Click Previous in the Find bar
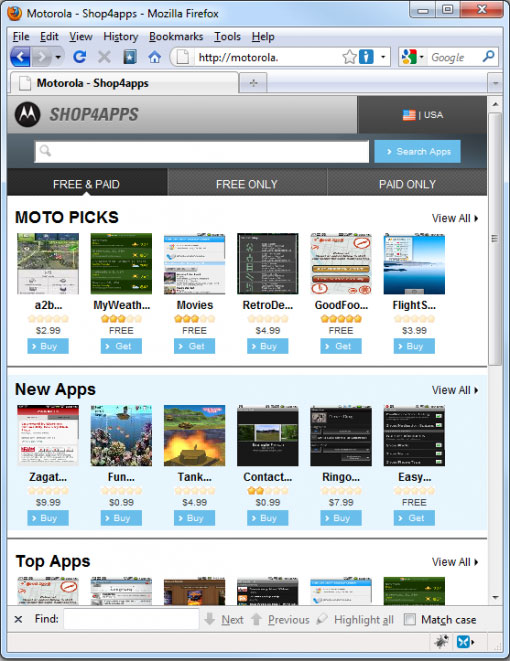510x661 pixels. coord(280,619)
